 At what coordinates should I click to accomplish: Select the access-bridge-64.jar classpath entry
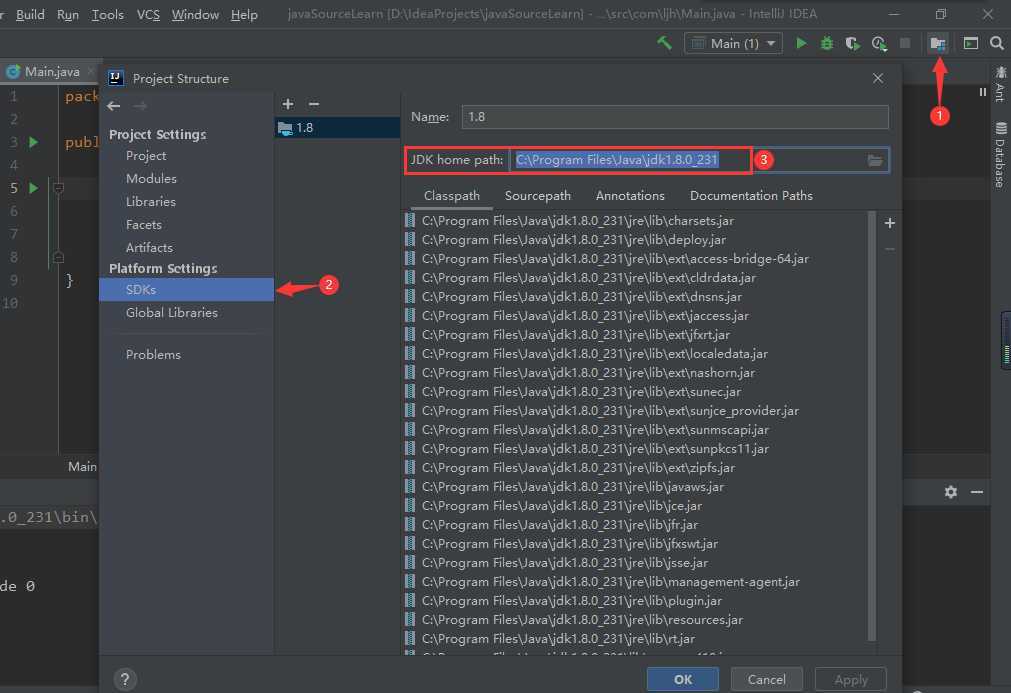coord(615,259)
